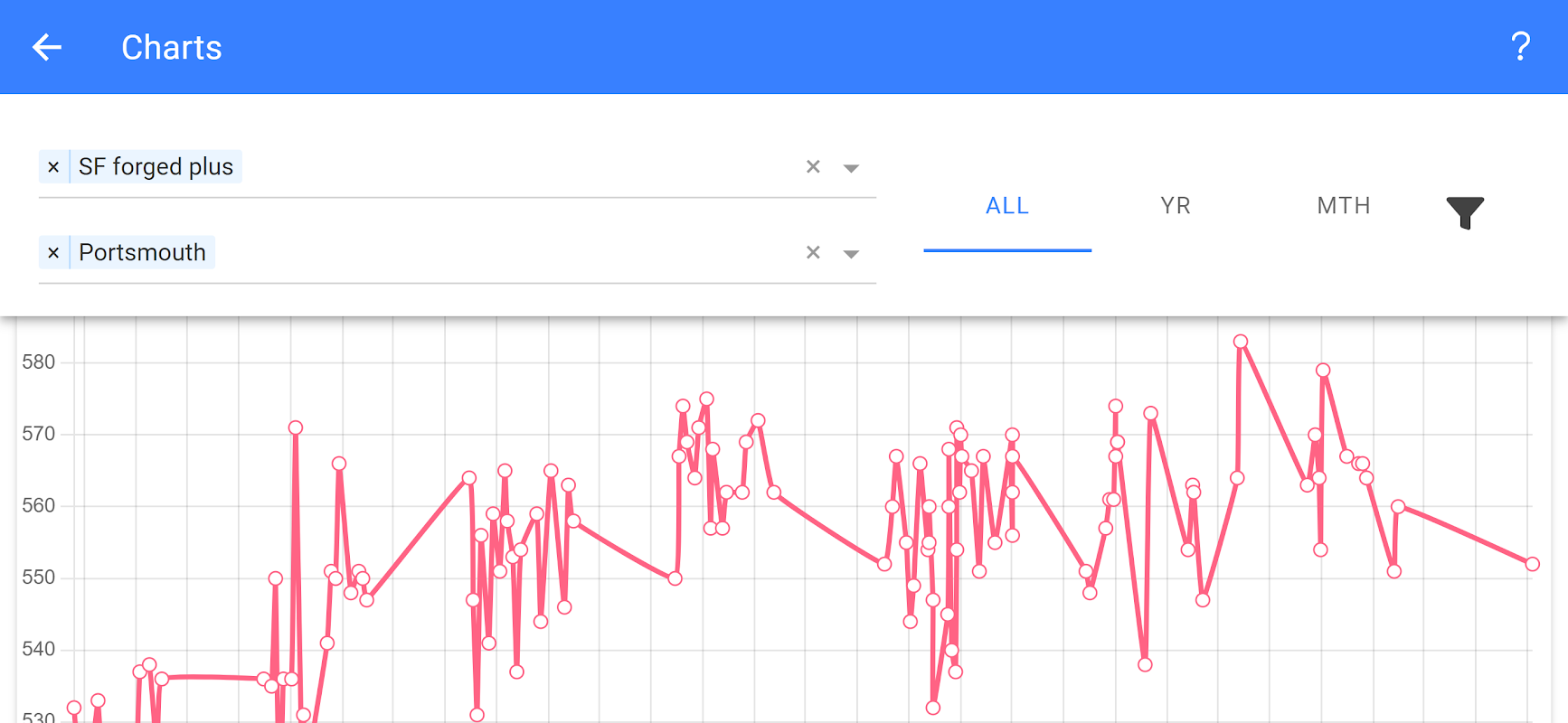Go back using the arrow icon
1568x723 pixels.
47,47
